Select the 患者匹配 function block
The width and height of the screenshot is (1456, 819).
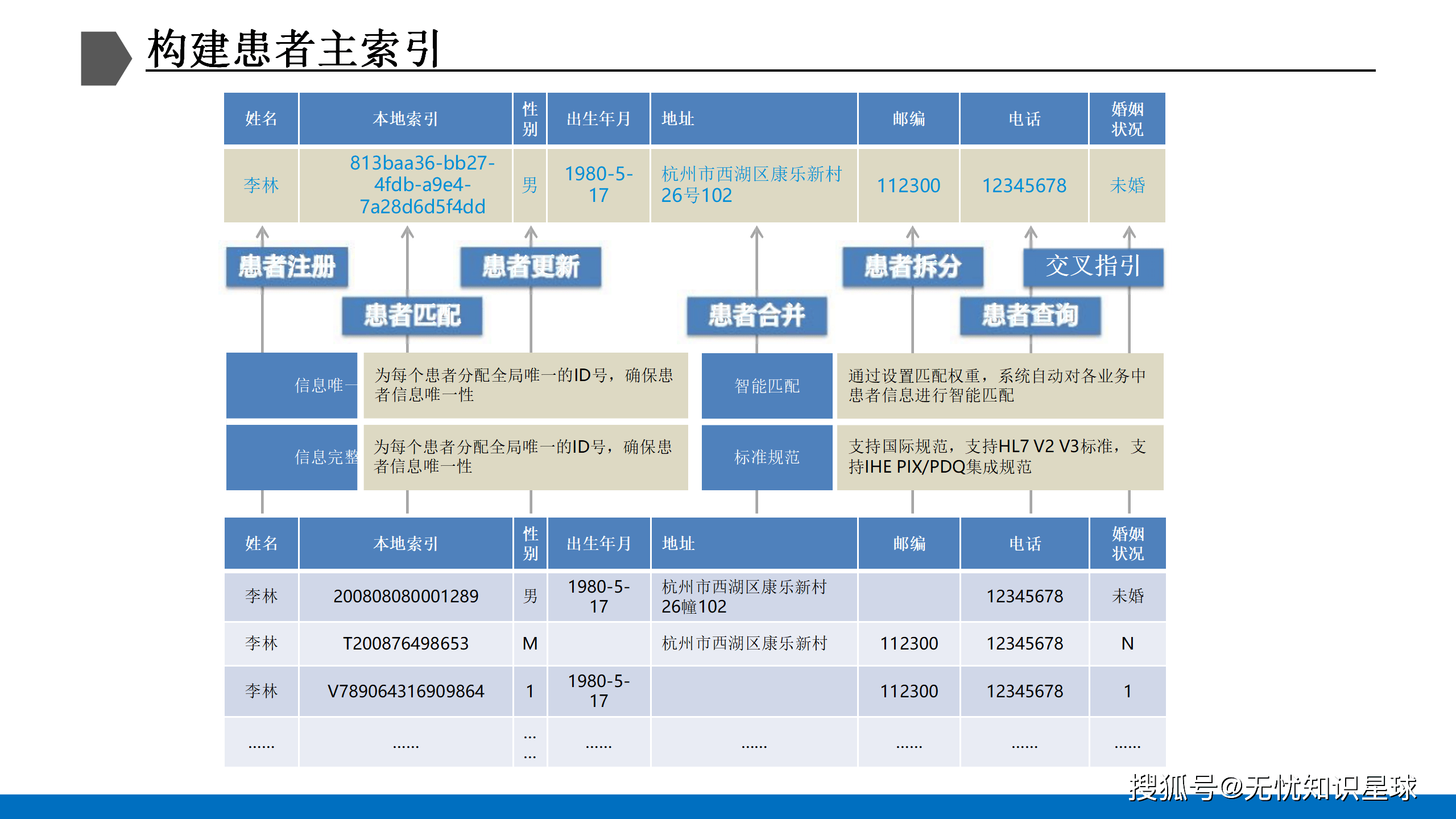coord(411,317)
